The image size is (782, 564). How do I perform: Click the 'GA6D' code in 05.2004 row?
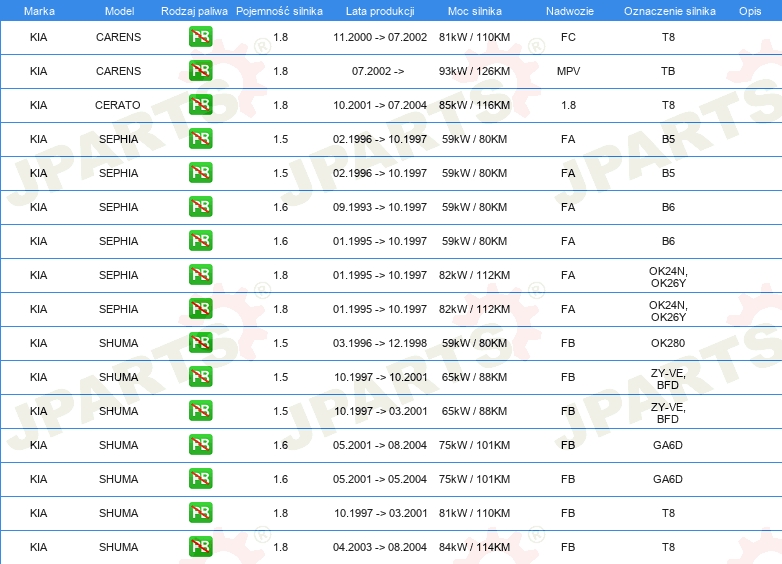click(668, 479)
